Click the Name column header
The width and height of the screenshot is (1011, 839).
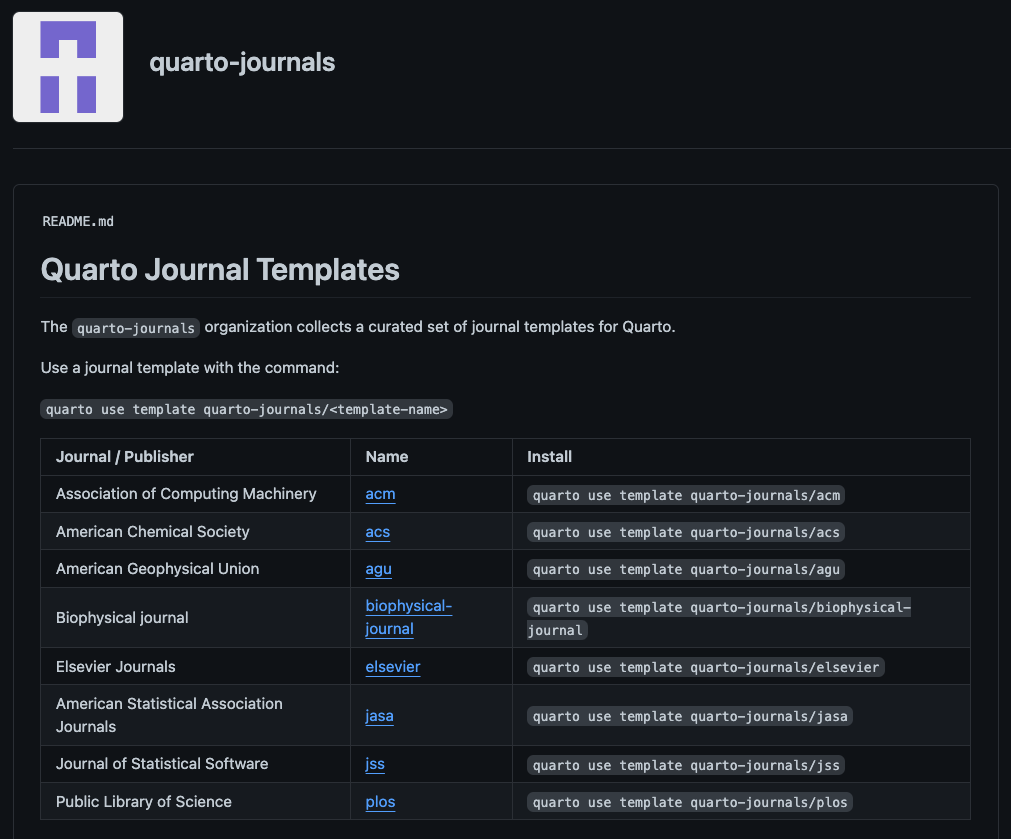(387, 457)
